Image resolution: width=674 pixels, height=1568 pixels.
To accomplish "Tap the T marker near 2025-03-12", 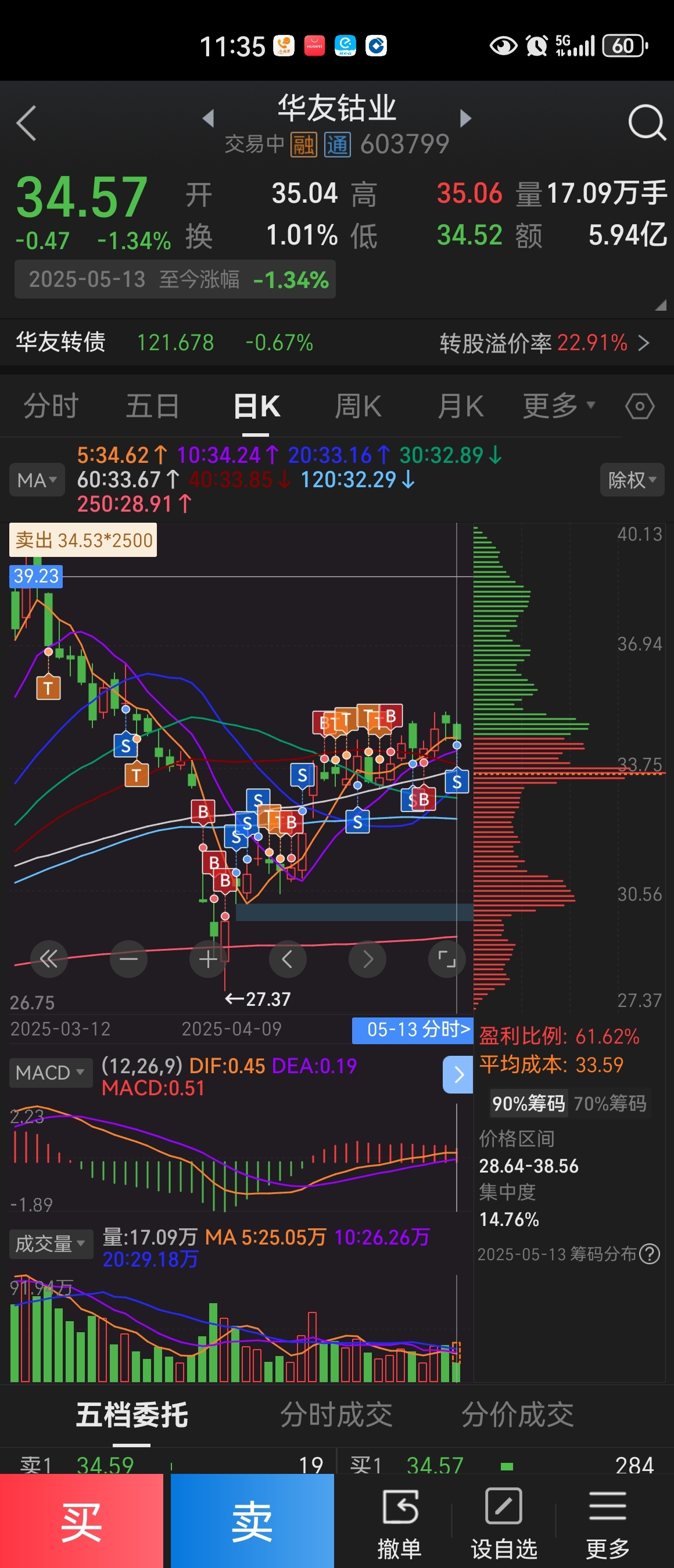I will tap(48, 688).
